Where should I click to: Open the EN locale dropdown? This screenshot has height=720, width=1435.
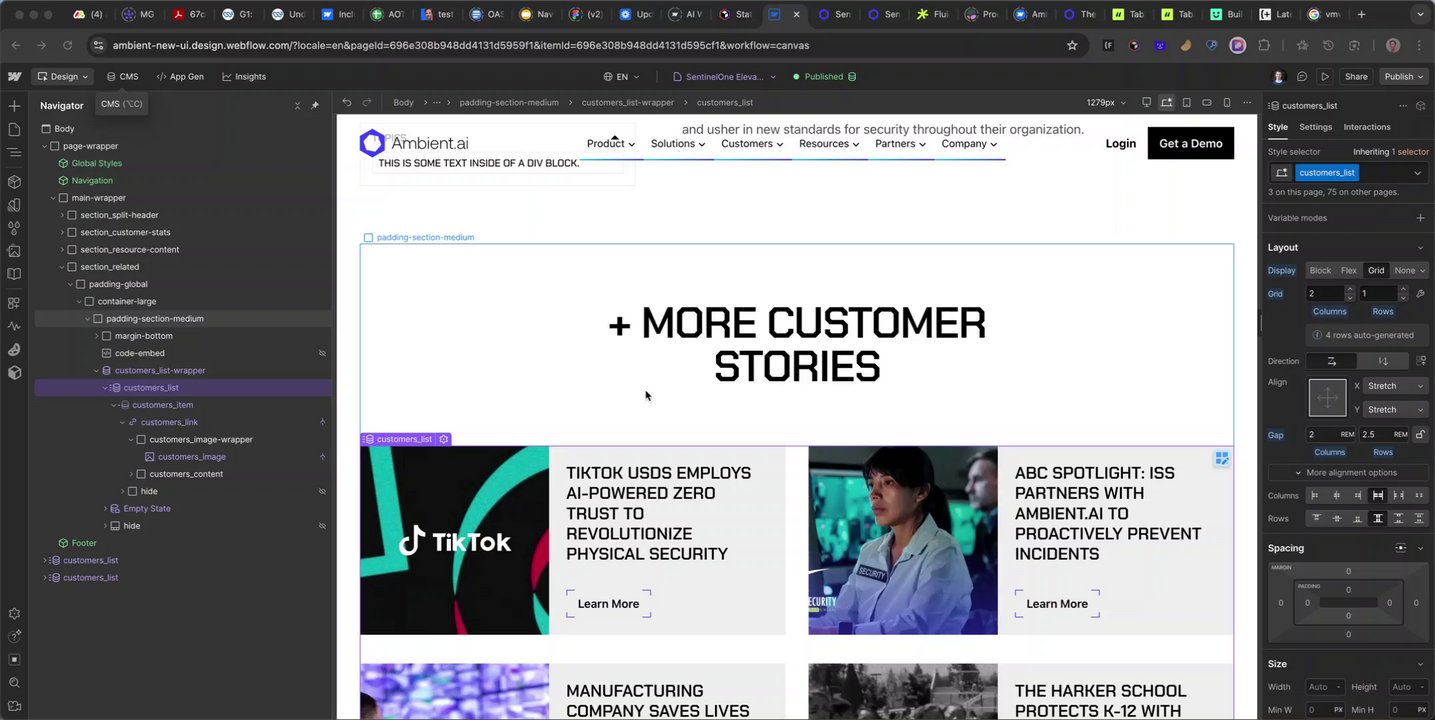pos(621,76)
